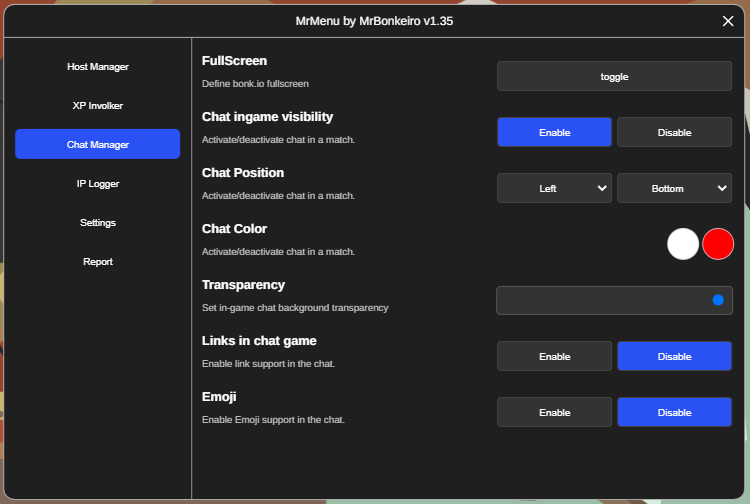Click the FullScreen heading text
Screen dimensions: 750x504
(234, 61)
